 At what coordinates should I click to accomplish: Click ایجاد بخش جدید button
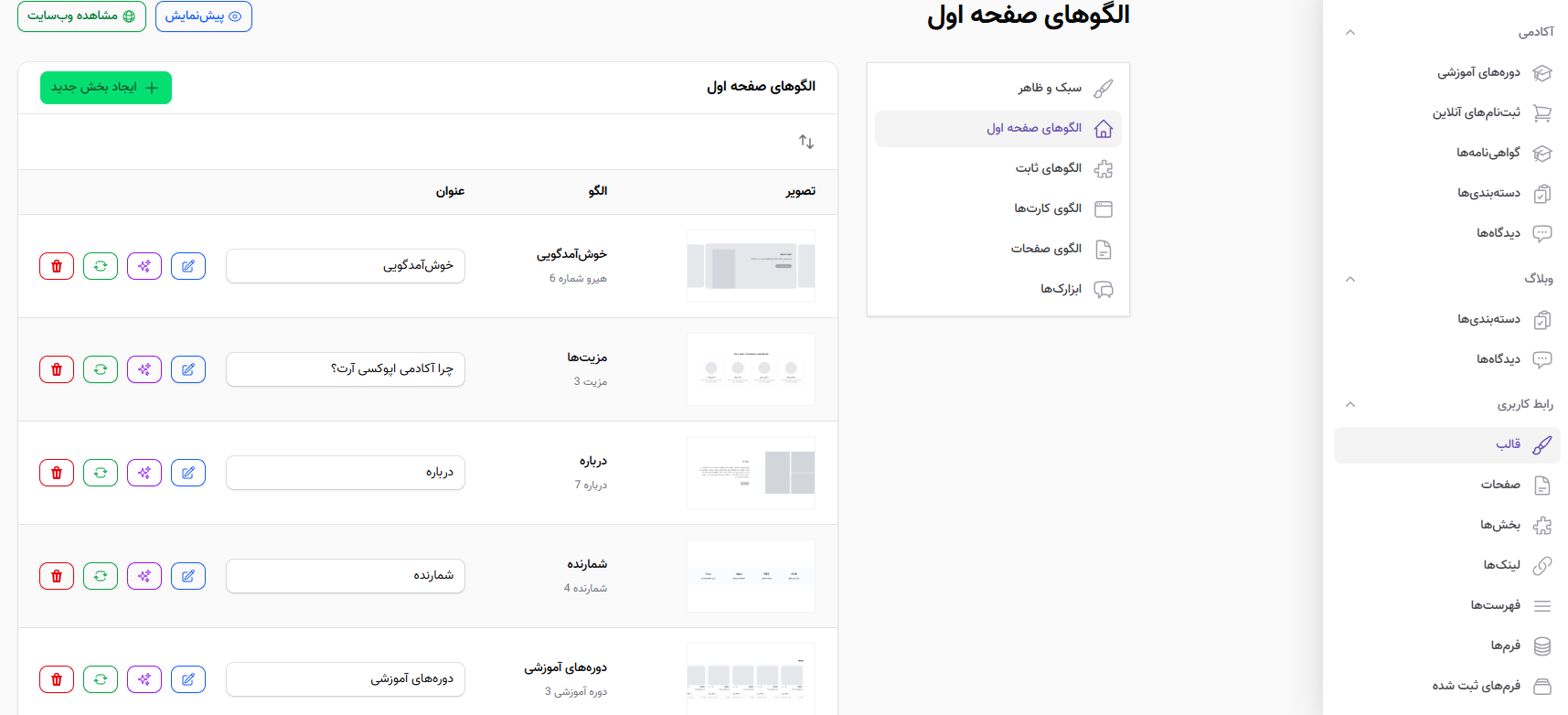pyautogui.click(x=106, y=88)
